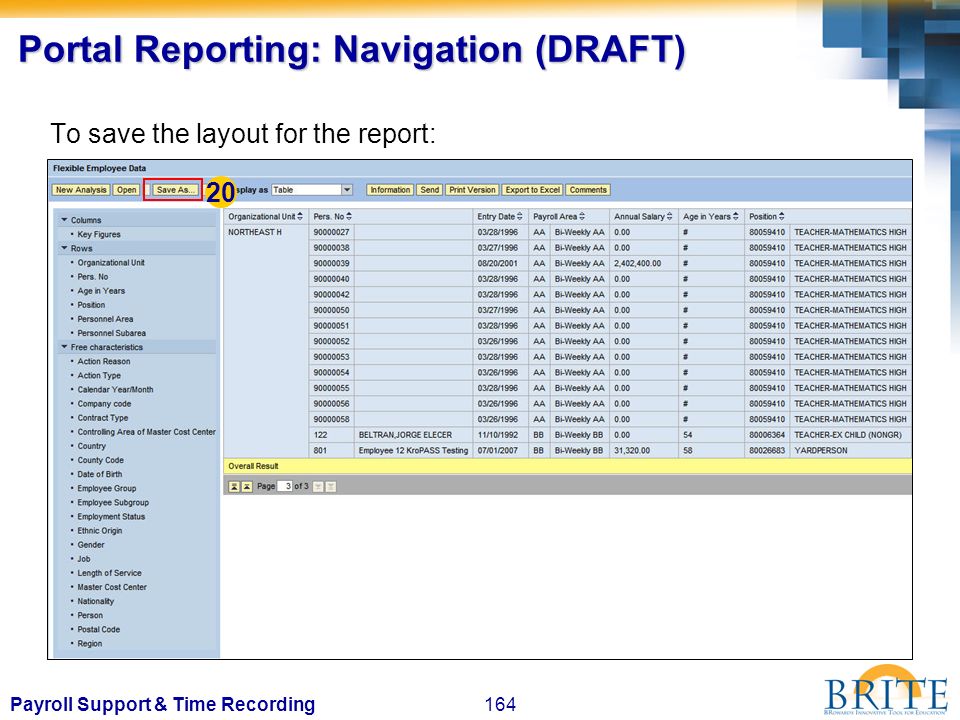Image resolution: width=960 pixels, height=720 pixels.
Task: Choose Action Type characteristic
Action: (x=99, y=375)
